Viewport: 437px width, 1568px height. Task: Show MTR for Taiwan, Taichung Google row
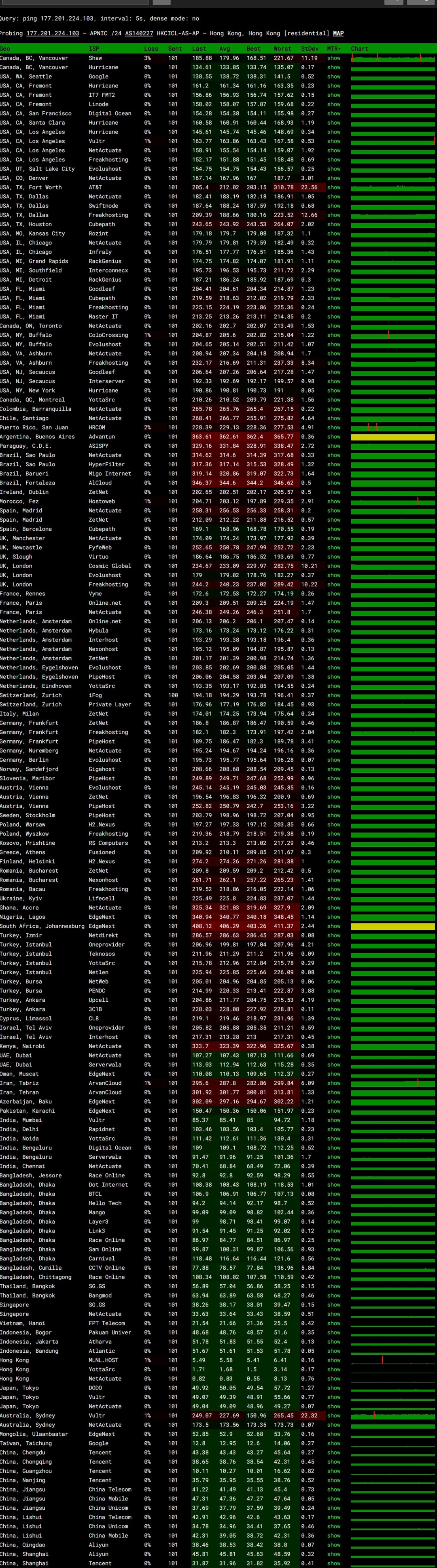tap(333, 1443)
